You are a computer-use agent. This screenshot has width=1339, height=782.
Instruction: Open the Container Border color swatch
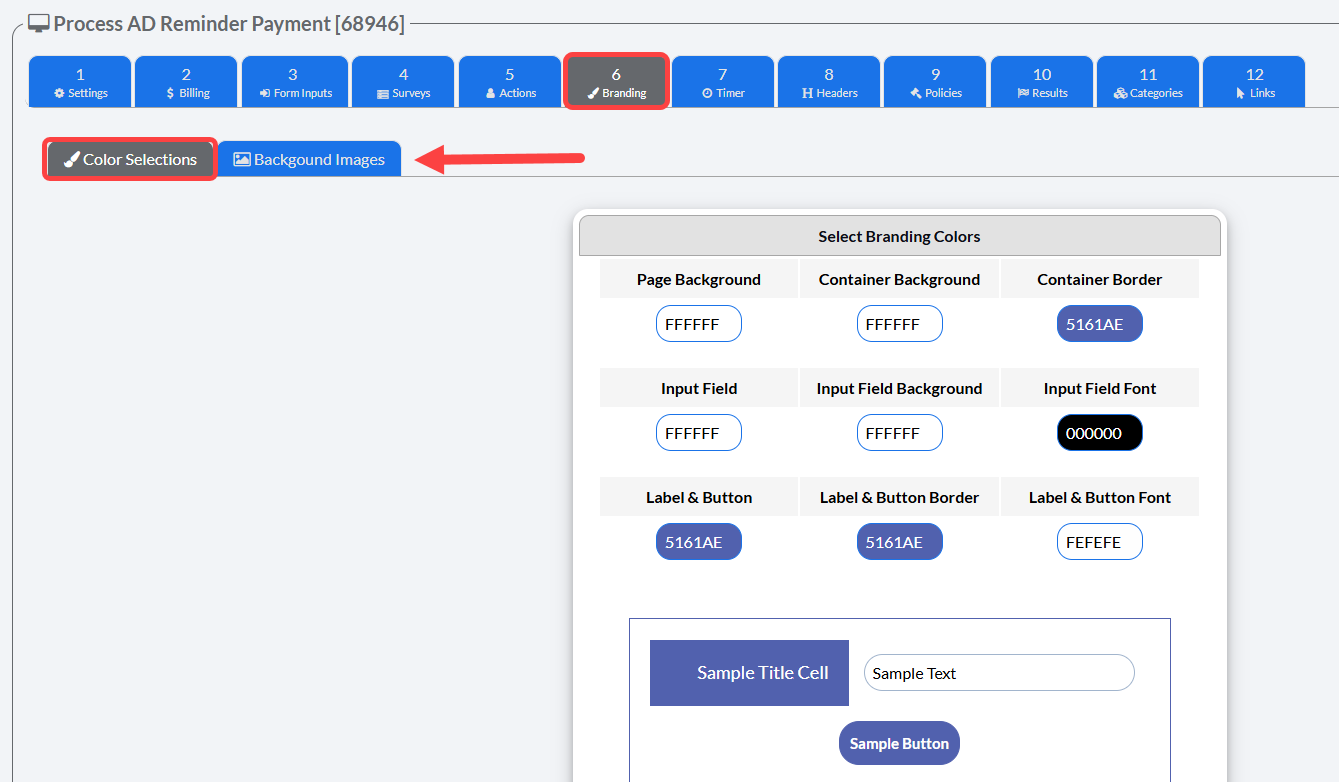(x=1100, y=324)
